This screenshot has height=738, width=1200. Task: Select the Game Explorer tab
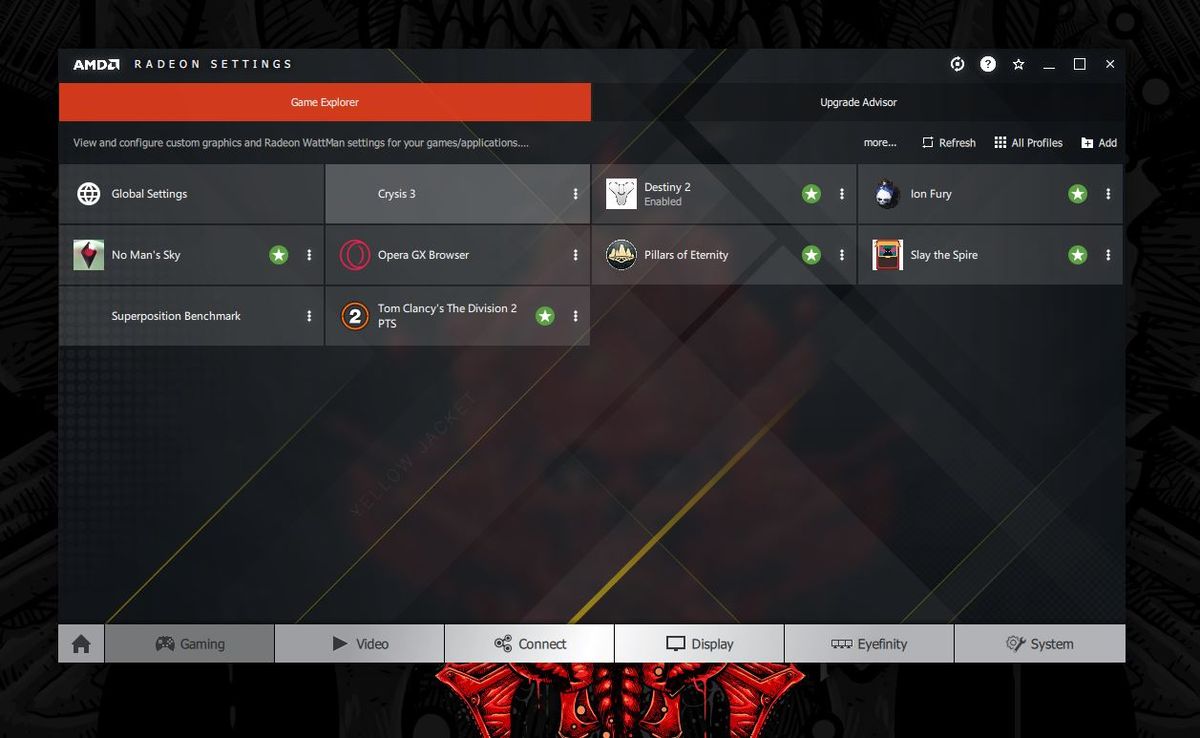click(x=324, y=101)
